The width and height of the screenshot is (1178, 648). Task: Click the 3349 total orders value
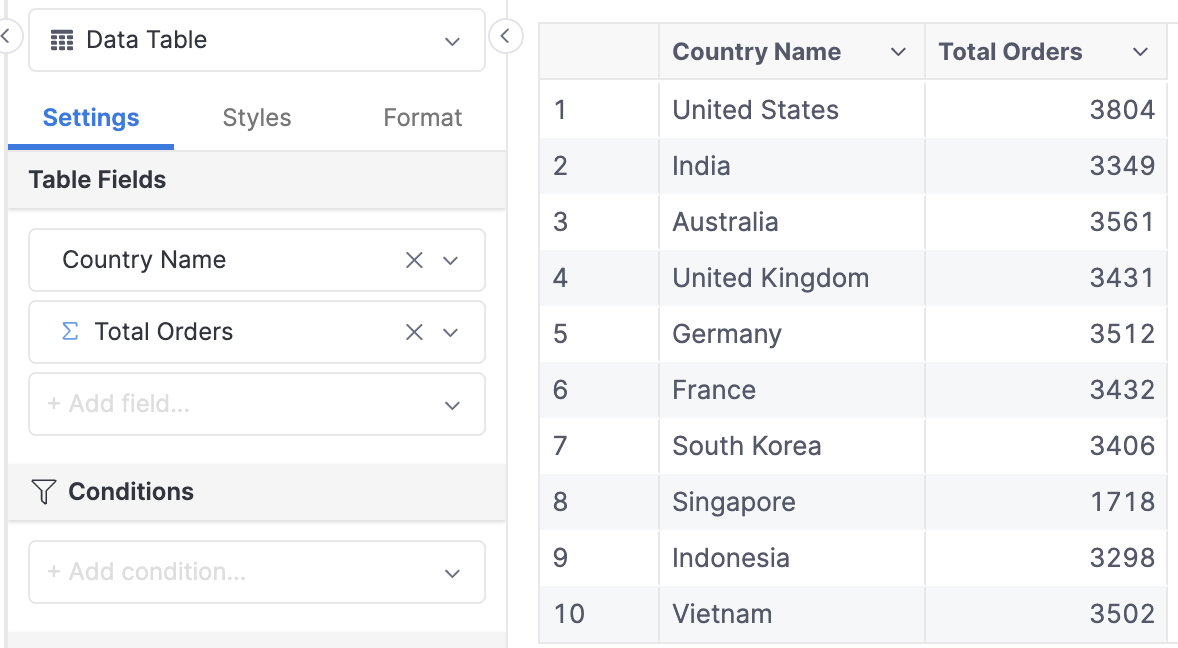coord(1122,166)
